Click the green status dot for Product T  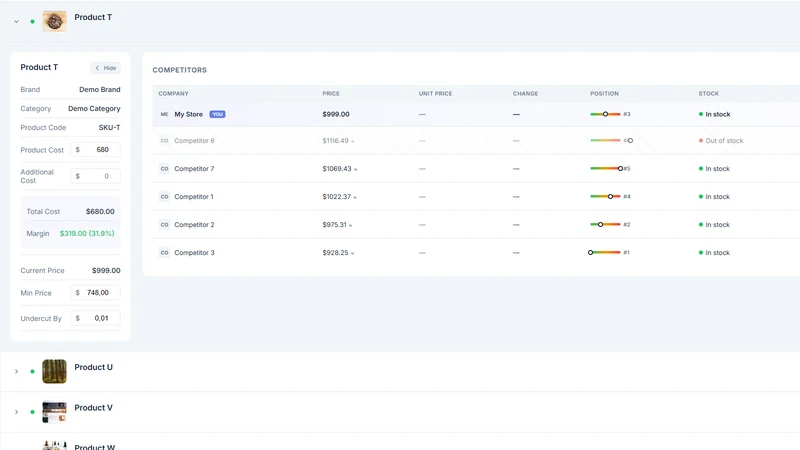[x=33, y=21]
